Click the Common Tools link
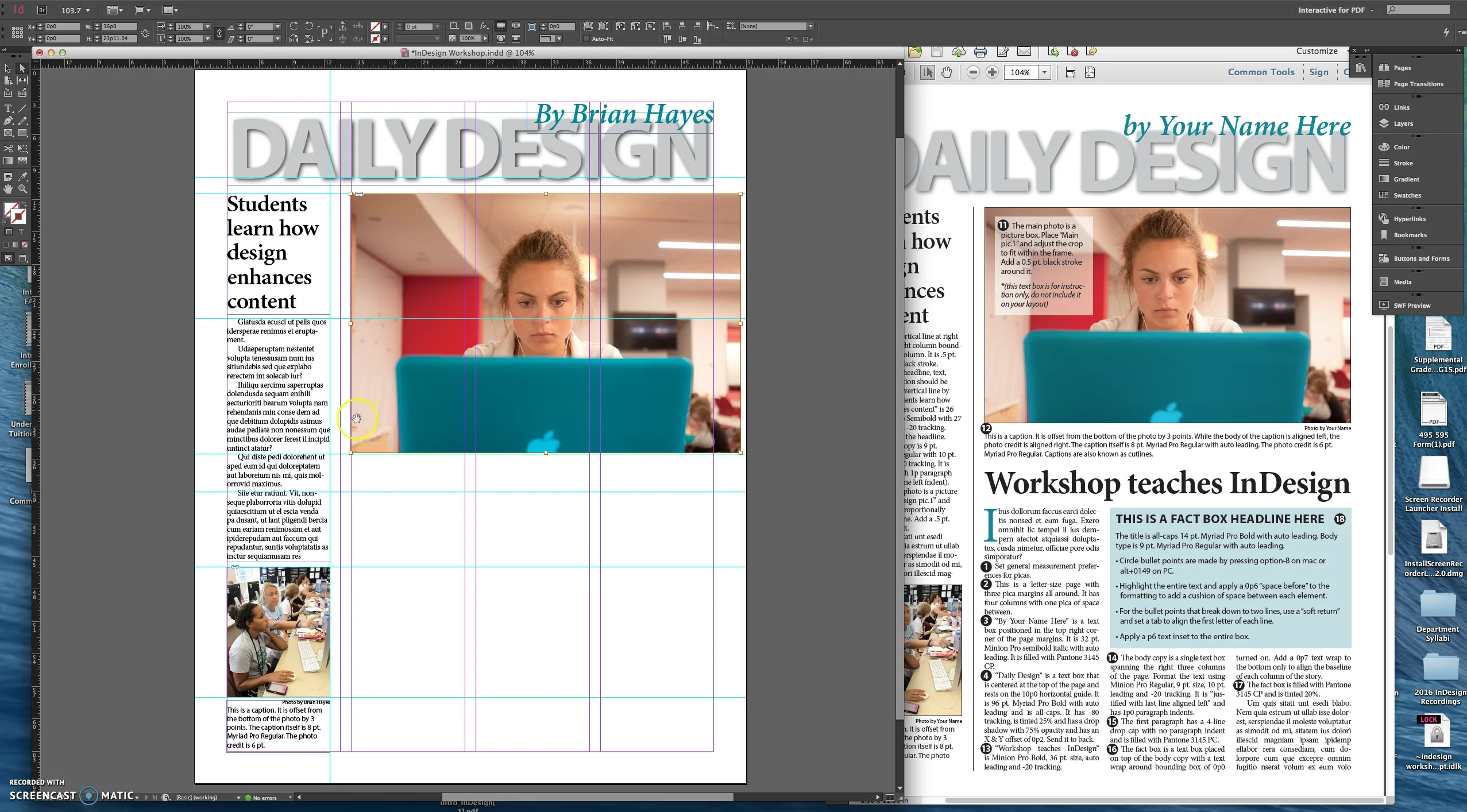 click(1261, 72)
